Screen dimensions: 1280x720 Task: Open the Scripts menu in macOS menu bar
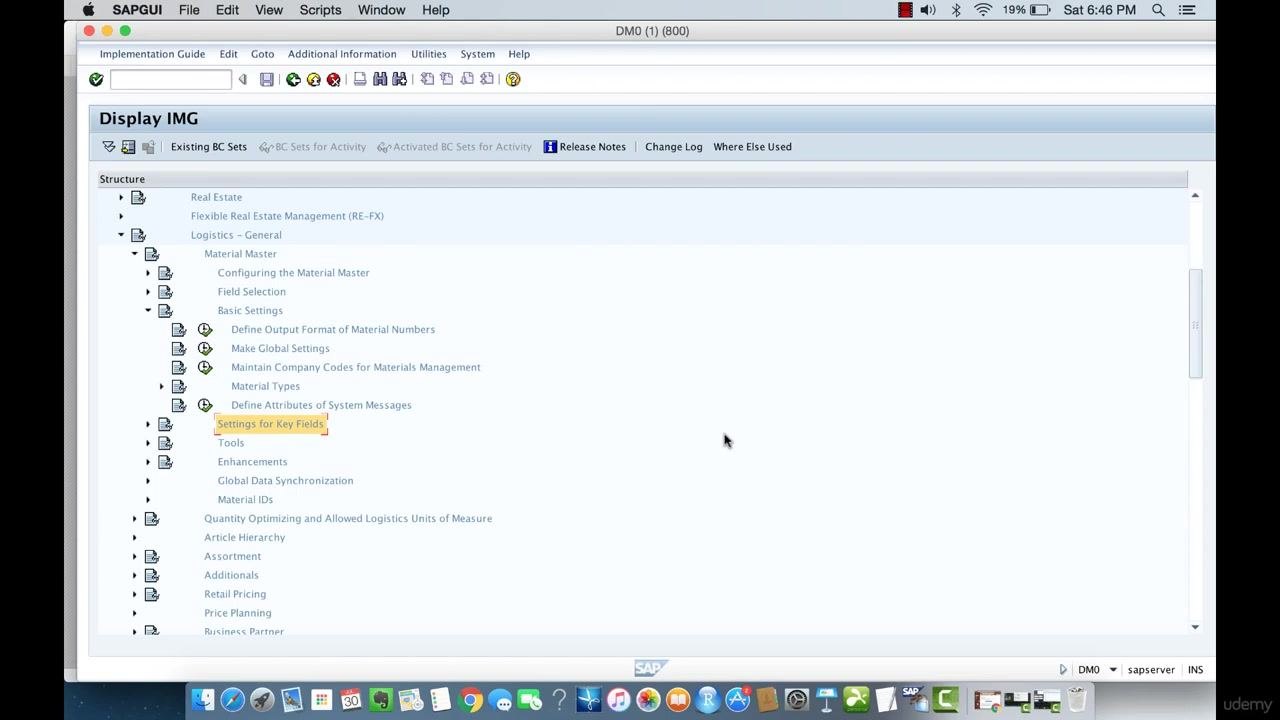pos(321,10)
